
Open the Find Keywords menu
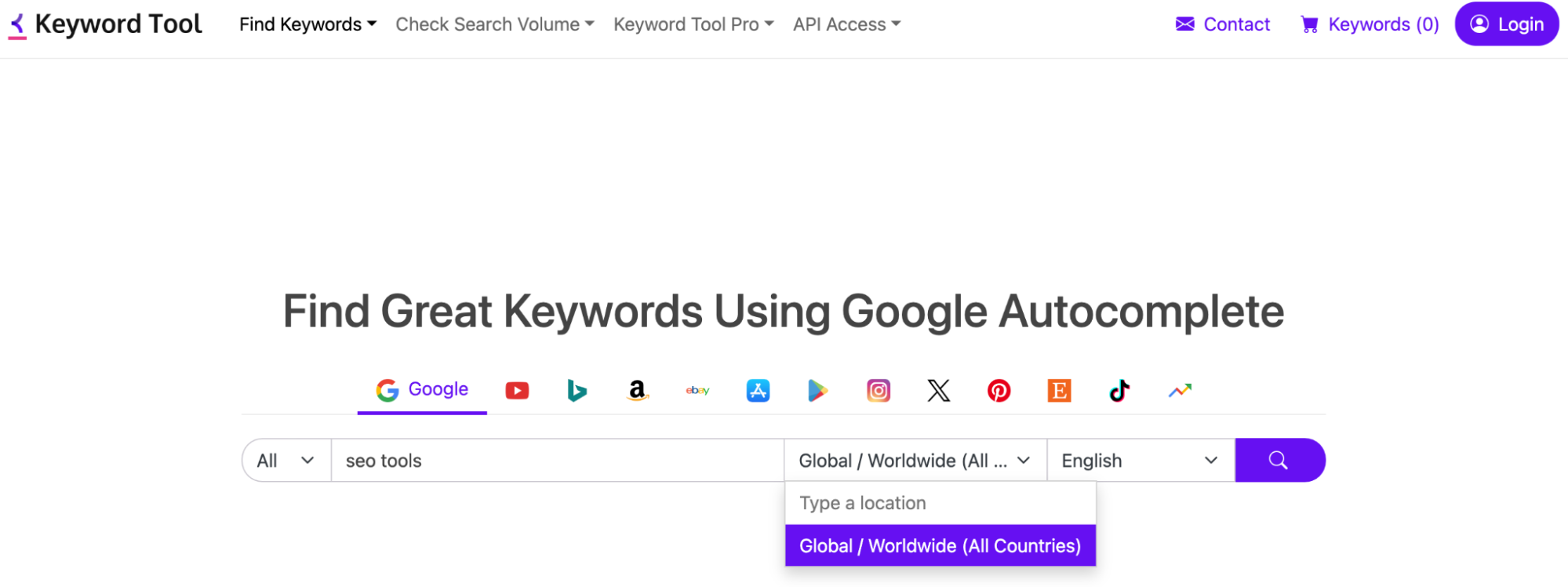307,24
